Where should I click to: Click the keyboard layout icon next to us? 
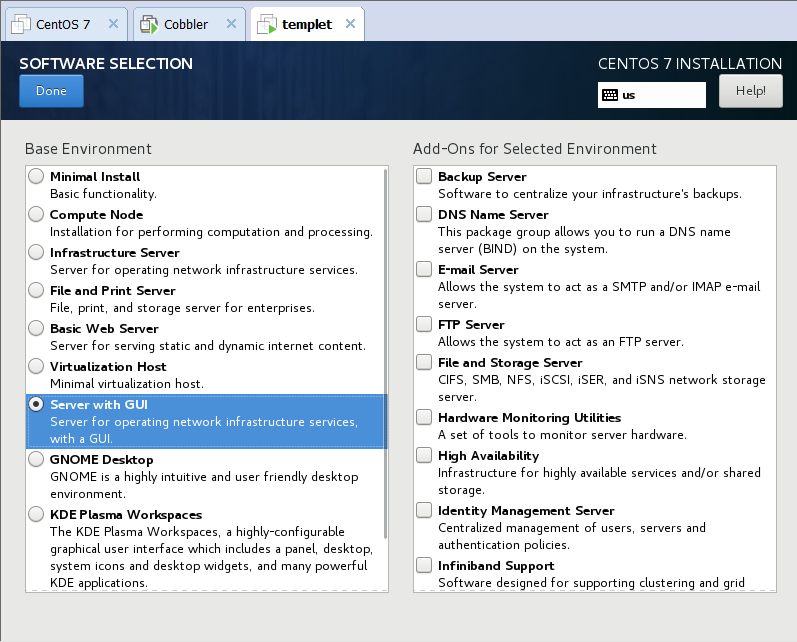click(609, 95)
